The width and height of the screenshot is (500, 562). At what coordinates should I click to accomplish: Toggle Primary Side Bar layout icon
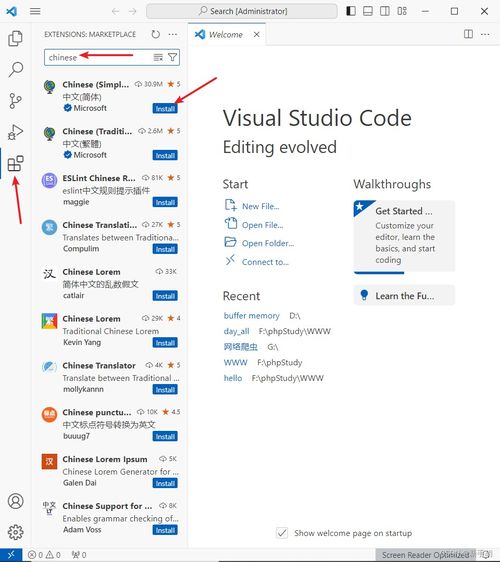click(x=351, y=11)
